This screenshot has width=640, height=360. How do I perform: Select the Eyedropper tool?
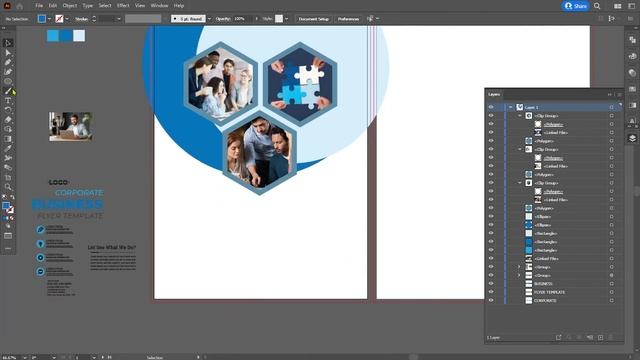(x=8, y=148)
